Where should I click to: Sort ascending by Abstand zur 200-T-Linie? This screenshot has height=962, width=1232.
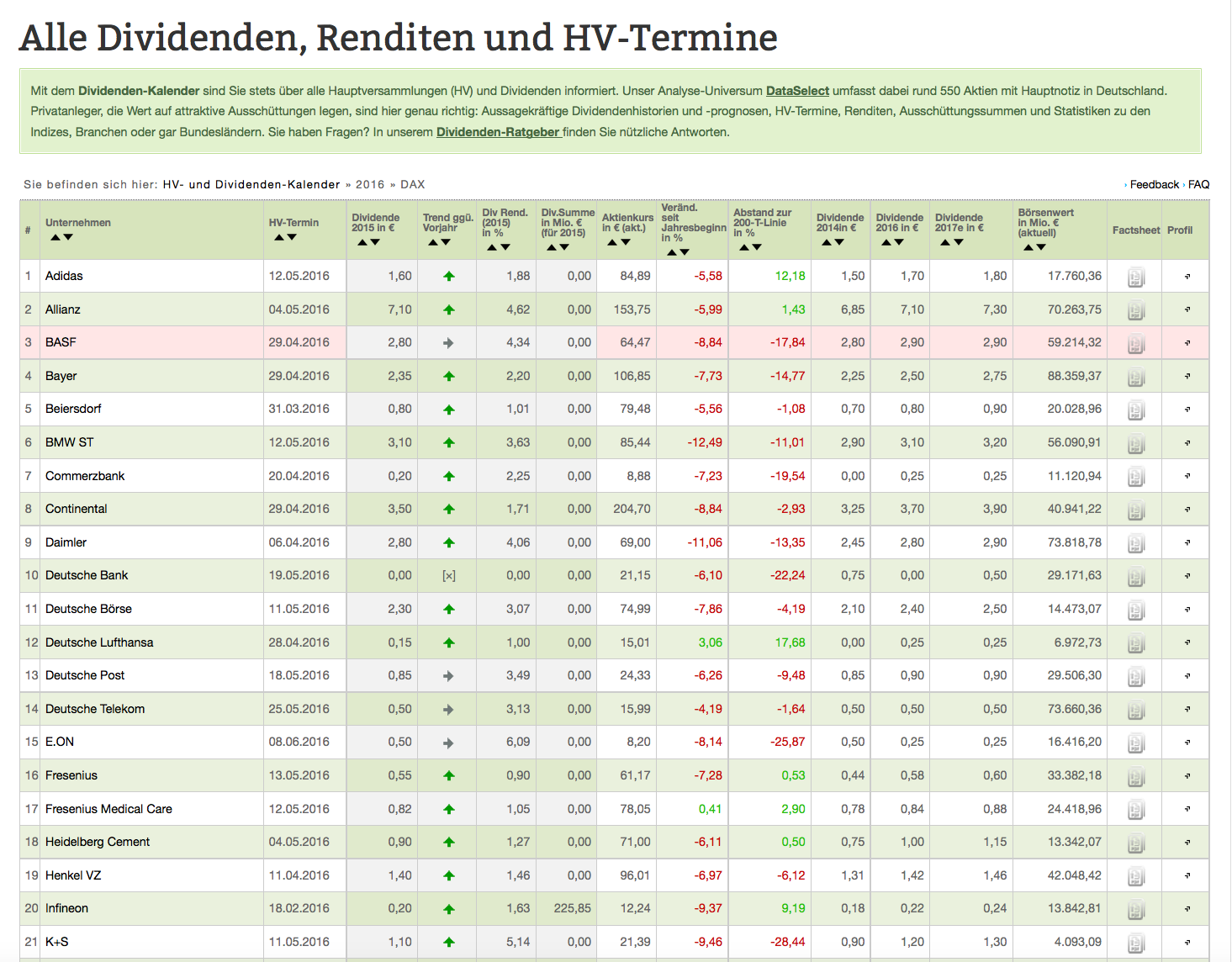click(x=744, y=247)
